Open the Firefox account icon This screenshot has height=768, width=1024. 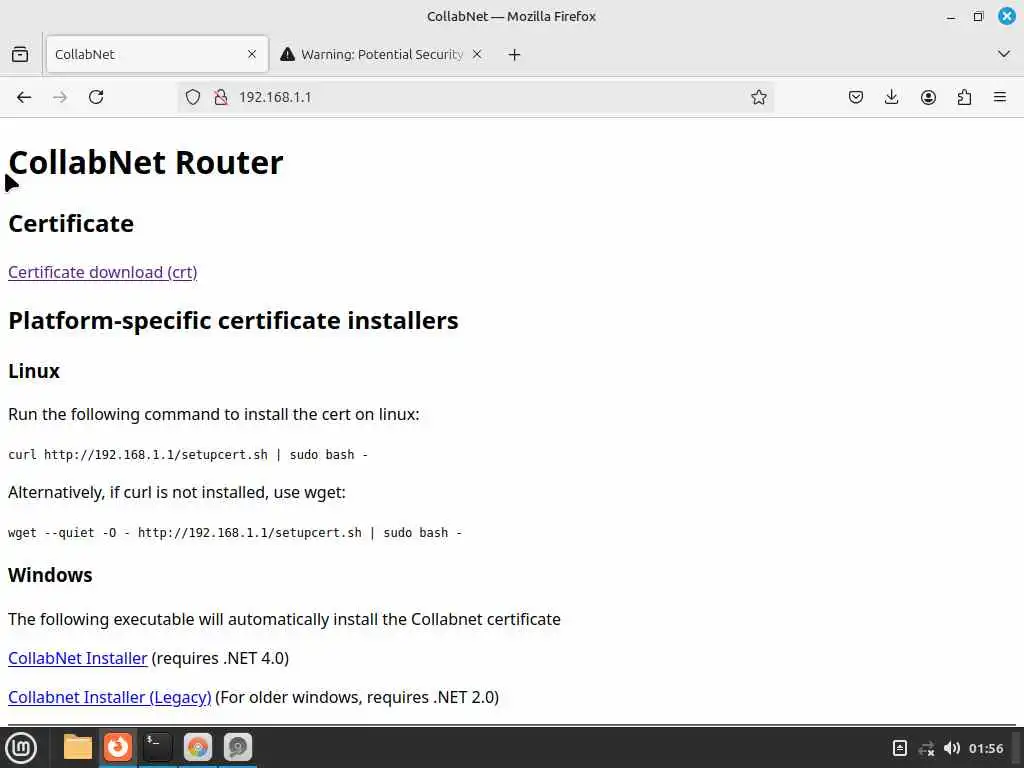[928, 97]
